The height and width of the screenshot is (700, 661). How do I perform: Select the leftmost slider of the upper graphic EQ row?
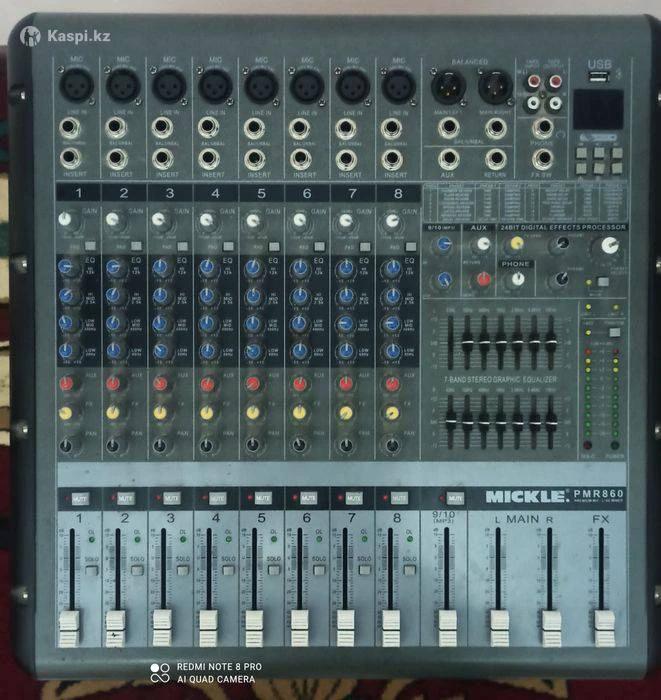tap(450, 343)
